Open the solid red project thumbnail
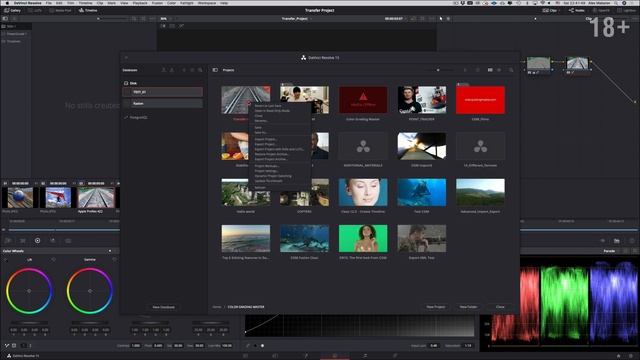 click(x=480, y=100)
